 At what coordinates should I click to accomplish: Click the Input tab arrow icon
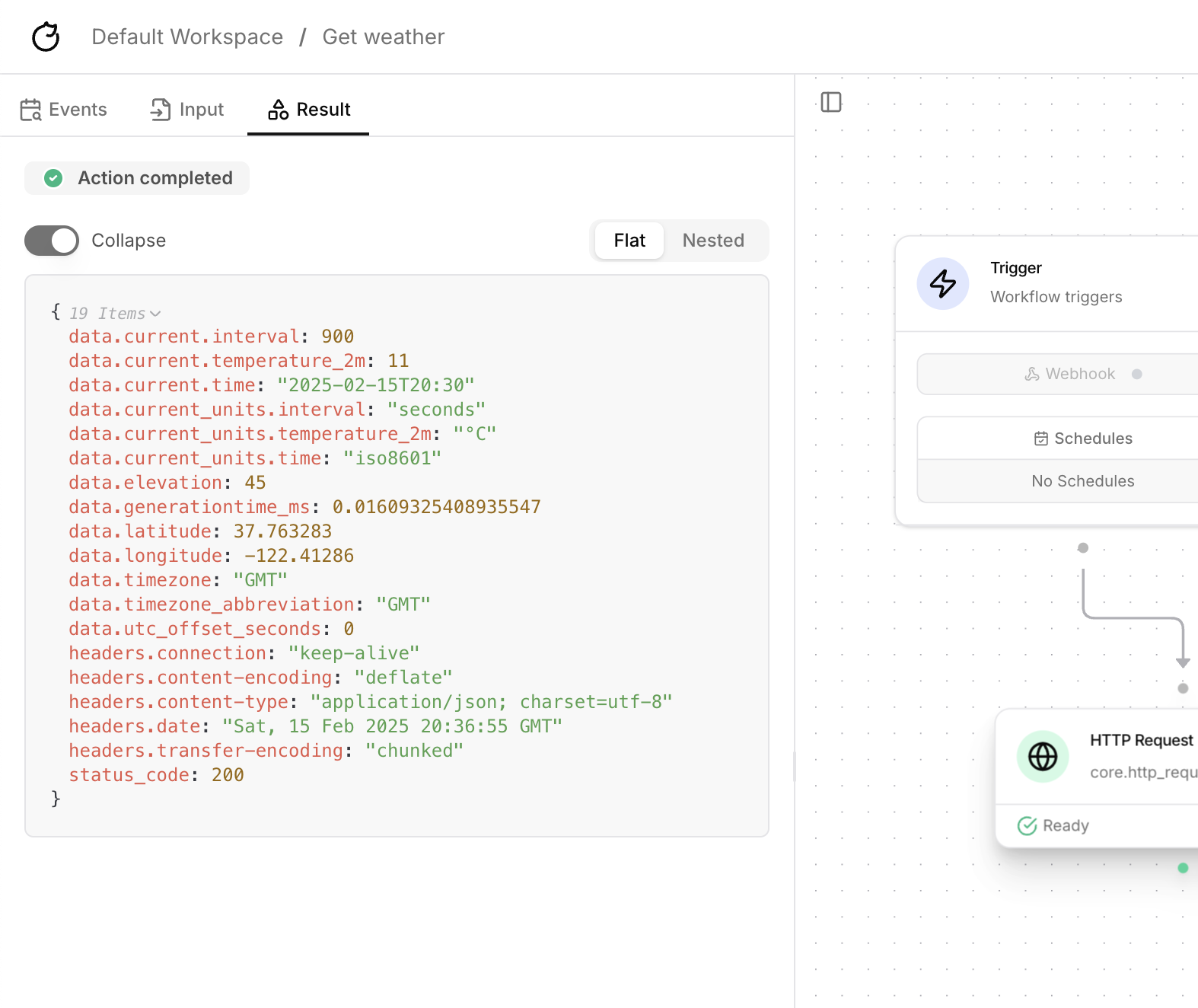pyautogui.click(x=161, y=110)
